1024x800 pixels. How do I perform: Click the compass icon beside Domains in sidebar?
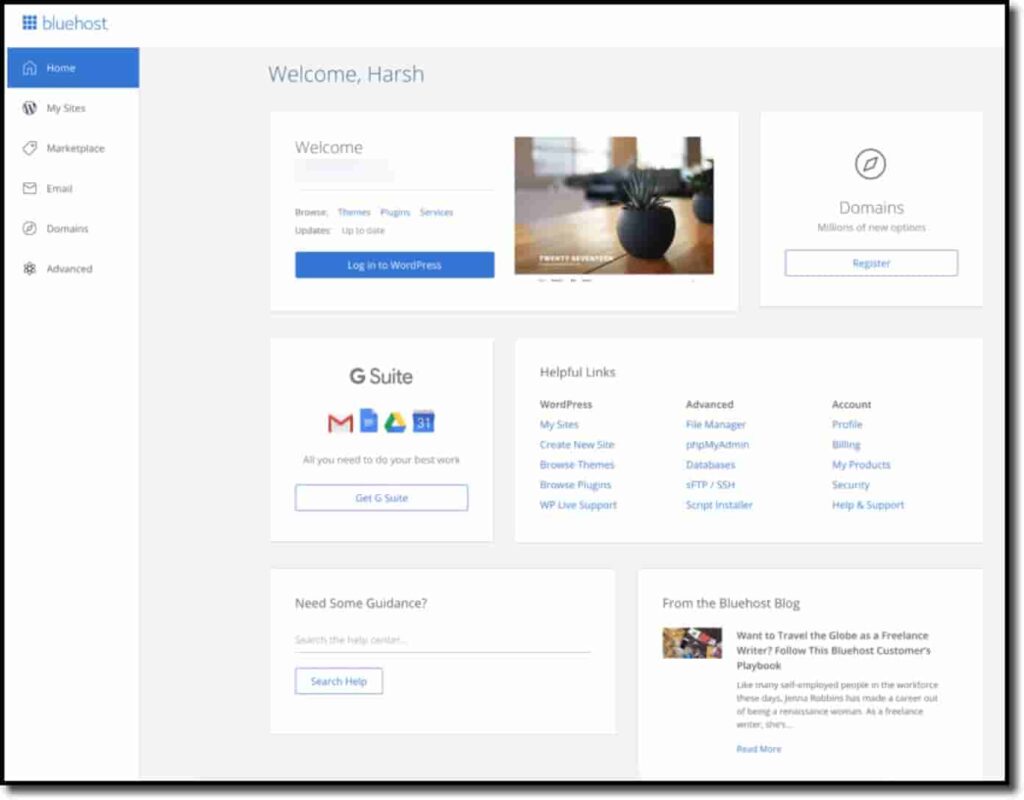point(29,229)
